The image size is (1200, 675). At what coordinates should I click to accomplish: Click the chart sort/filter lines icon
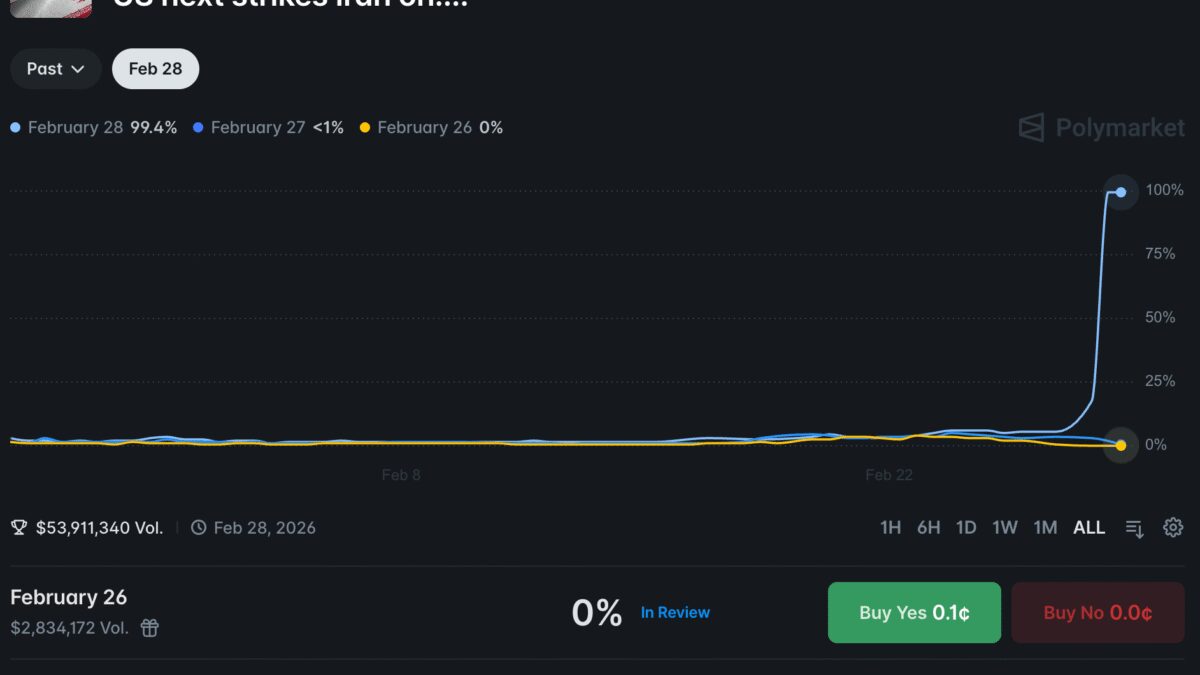pos(1134,528)
